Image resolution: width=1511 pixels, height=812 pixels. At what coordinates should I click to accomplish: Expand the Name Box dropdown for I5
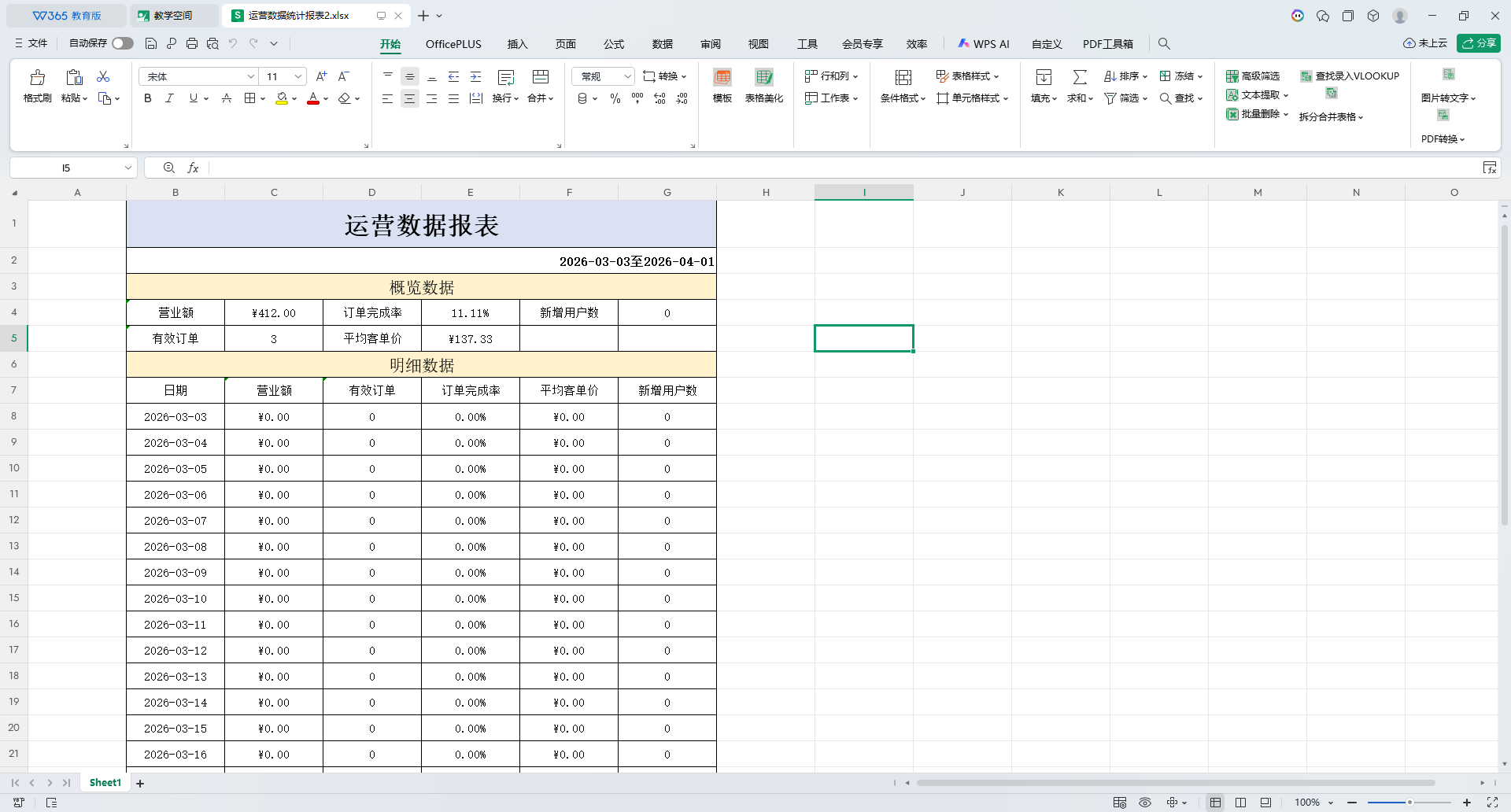[127, 168]
